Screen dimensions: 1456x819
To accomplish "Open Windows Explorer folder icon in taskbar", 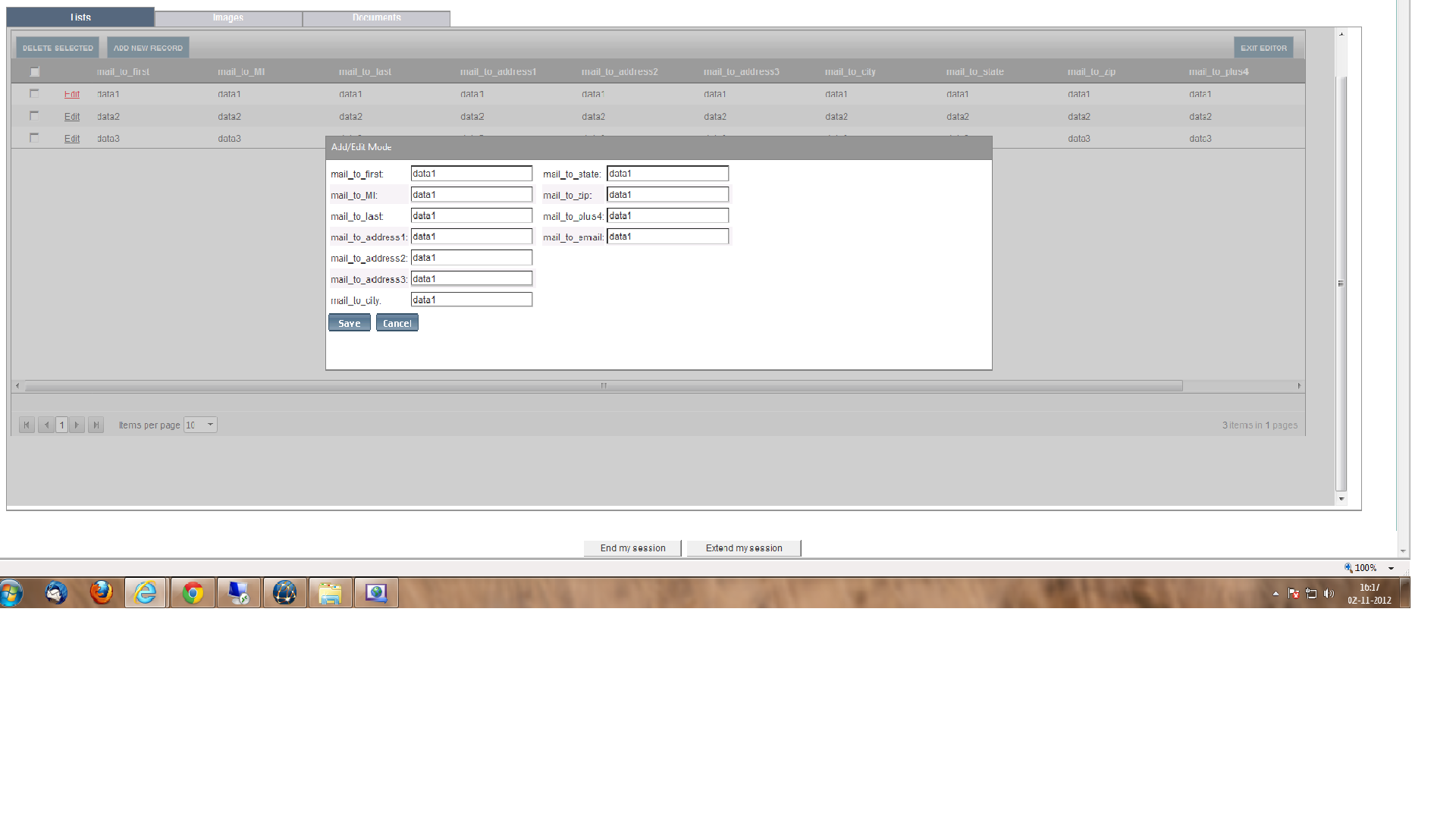I will click(x=330, y=593).
